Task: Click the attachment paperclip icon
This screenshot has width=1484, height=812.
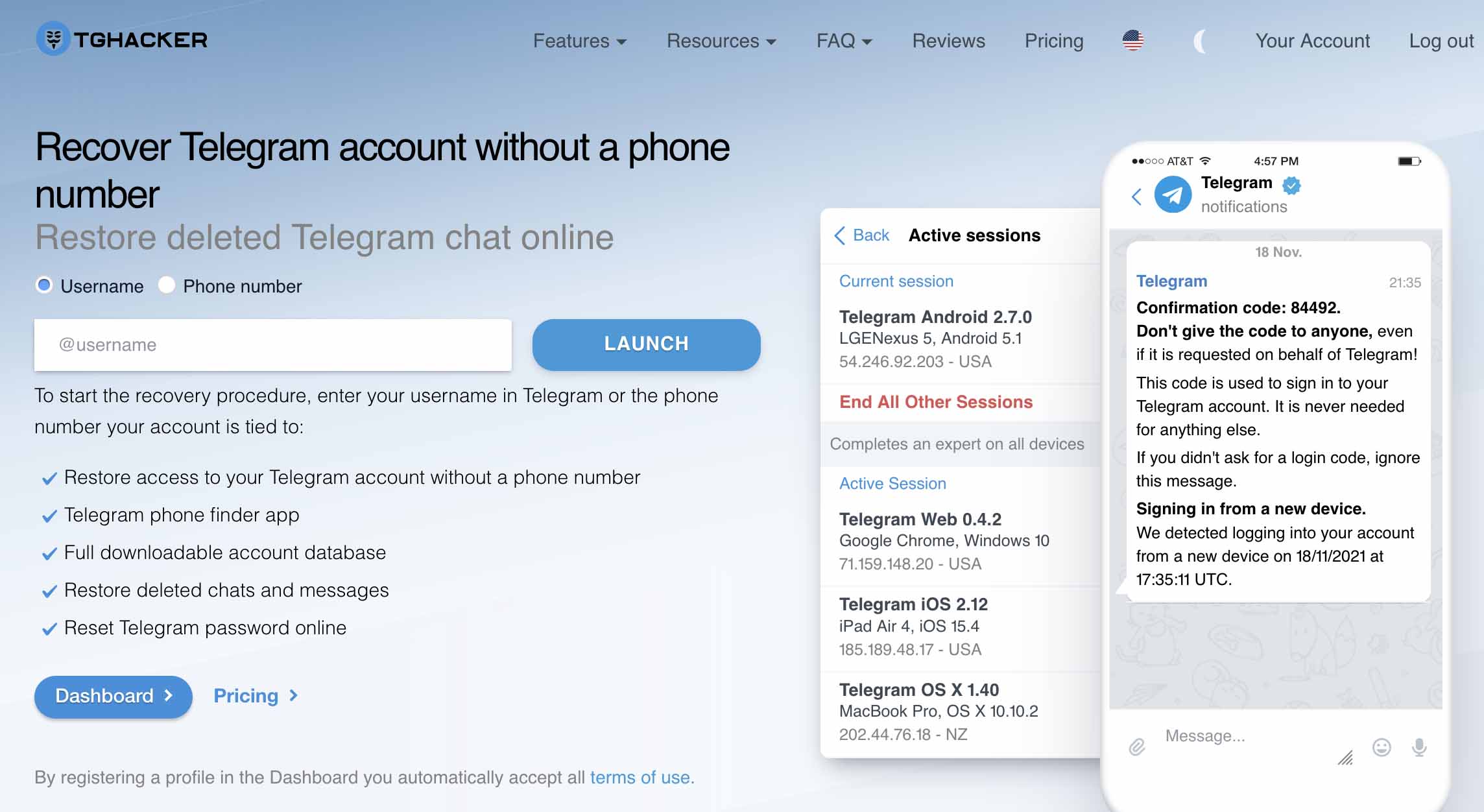Action: pos(1138,740)
